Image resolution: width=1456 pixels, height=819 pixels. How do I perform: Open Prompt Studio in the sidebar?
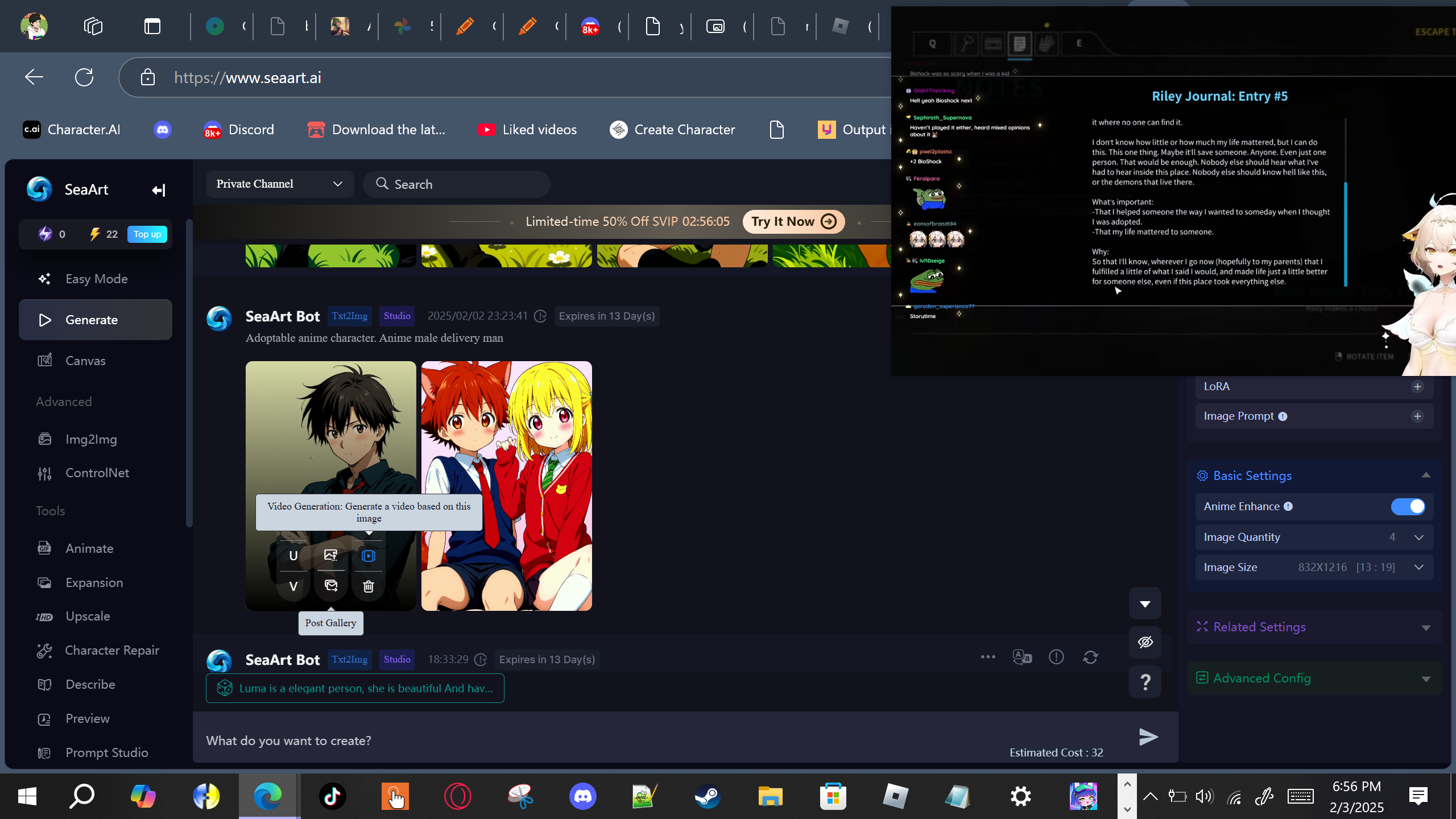(96, 752)
